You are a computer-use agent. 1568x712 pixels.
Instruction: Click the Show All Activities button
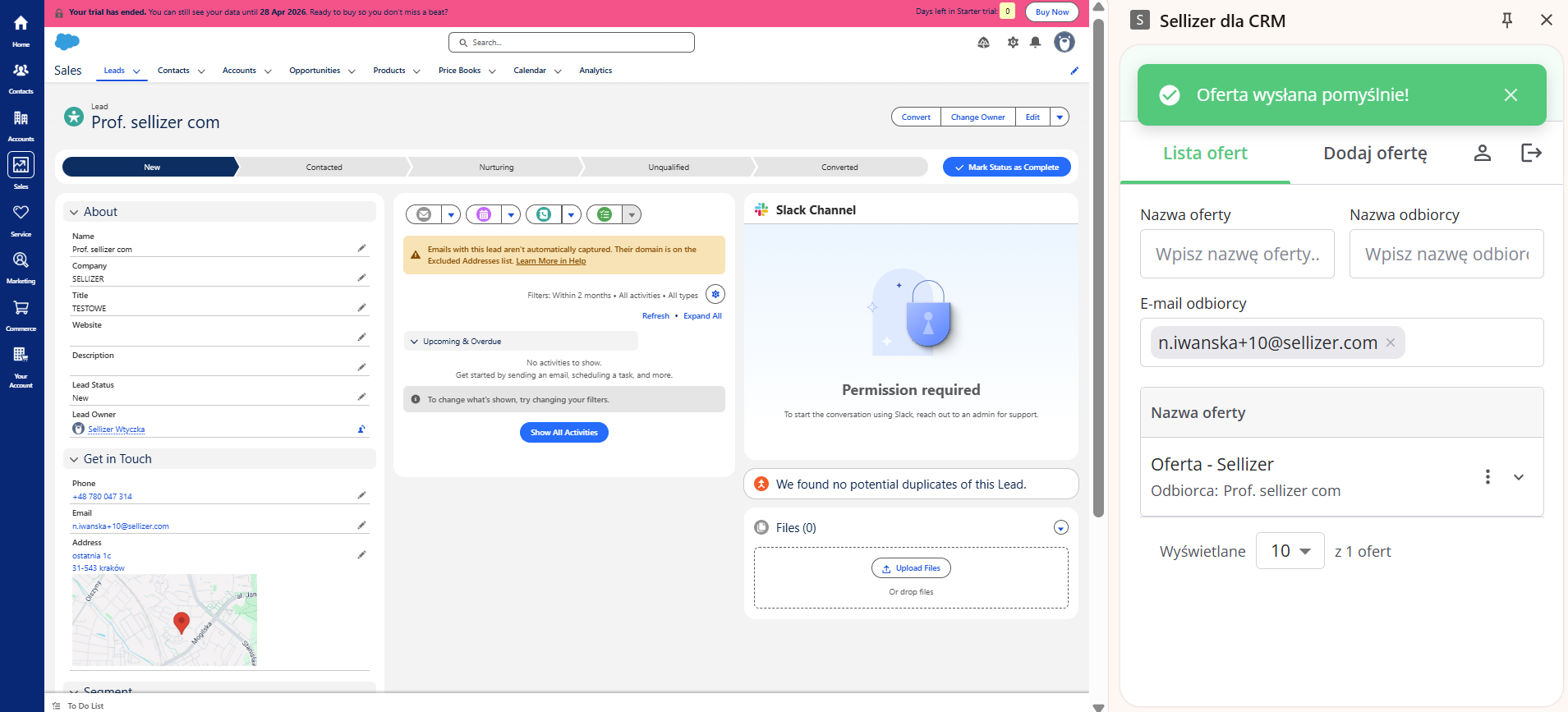[563, 433]
